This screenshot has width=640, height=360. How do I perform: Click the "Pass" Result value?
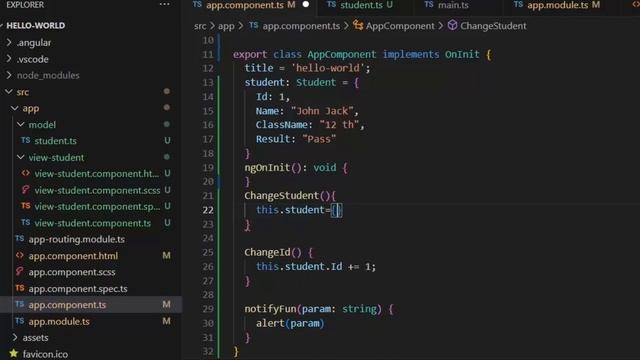(x=319, y=139)
